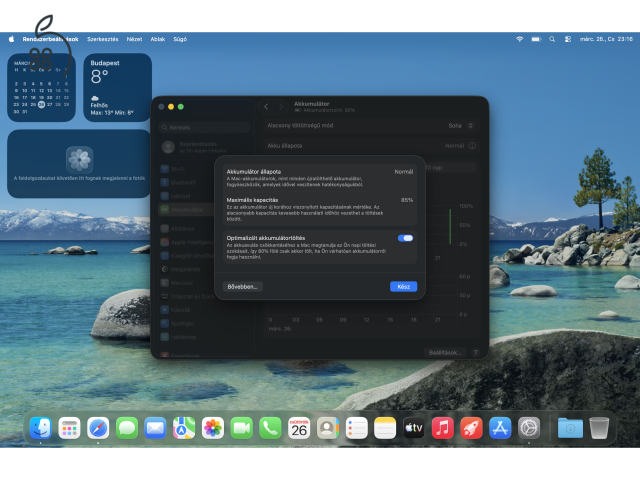The image size is (640, 480).
Task: Open Launchpad from the Dock
Action: click(x=69, y=428)
